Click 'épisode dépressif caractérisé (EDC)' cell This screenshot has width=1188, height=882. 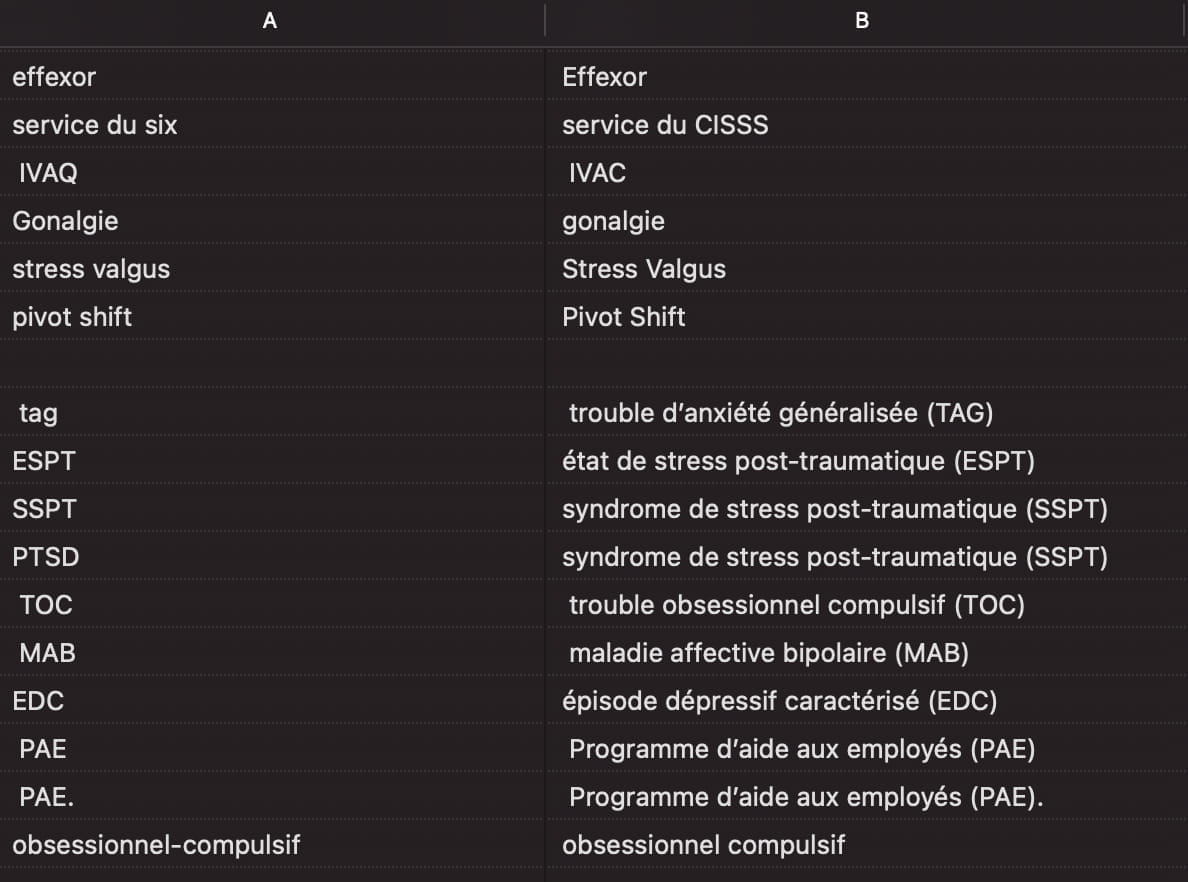(x=780, y=701)
